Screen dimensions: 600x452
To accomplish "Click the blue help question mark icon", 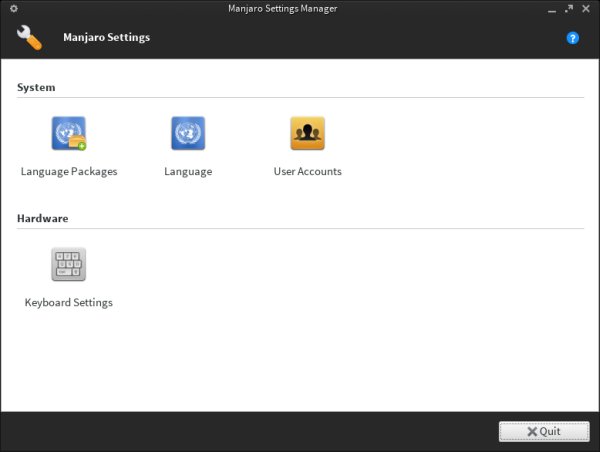I will tap(573, 38).
